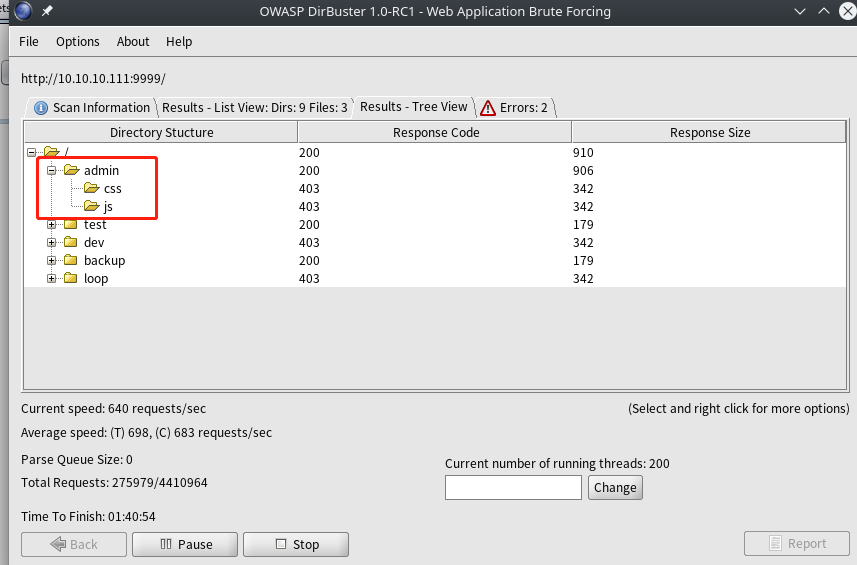This screenshot has height=565, width=857.
Task: Click the loop folder icon
Action: point(71,278)
